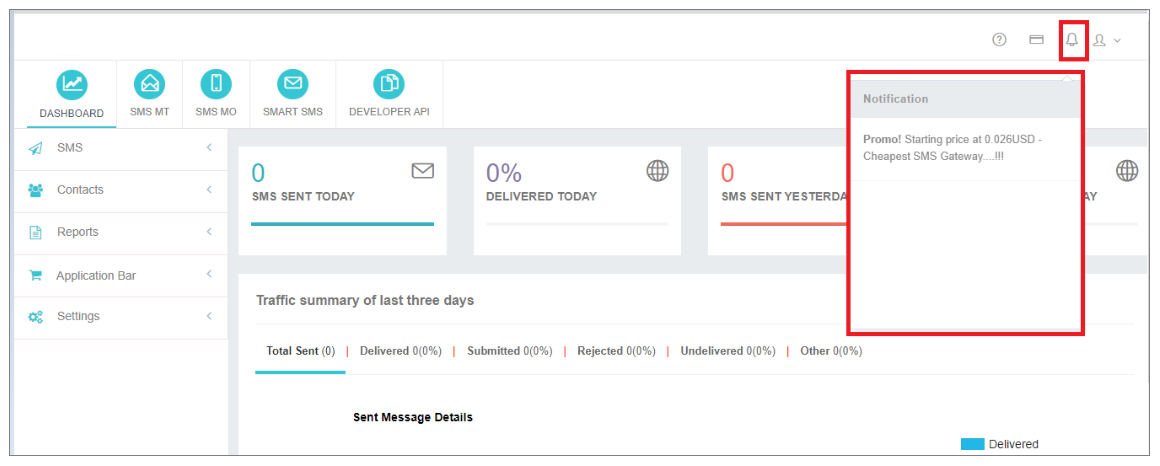Click the Settings gears sidebar icon

(x=36, y=317)
